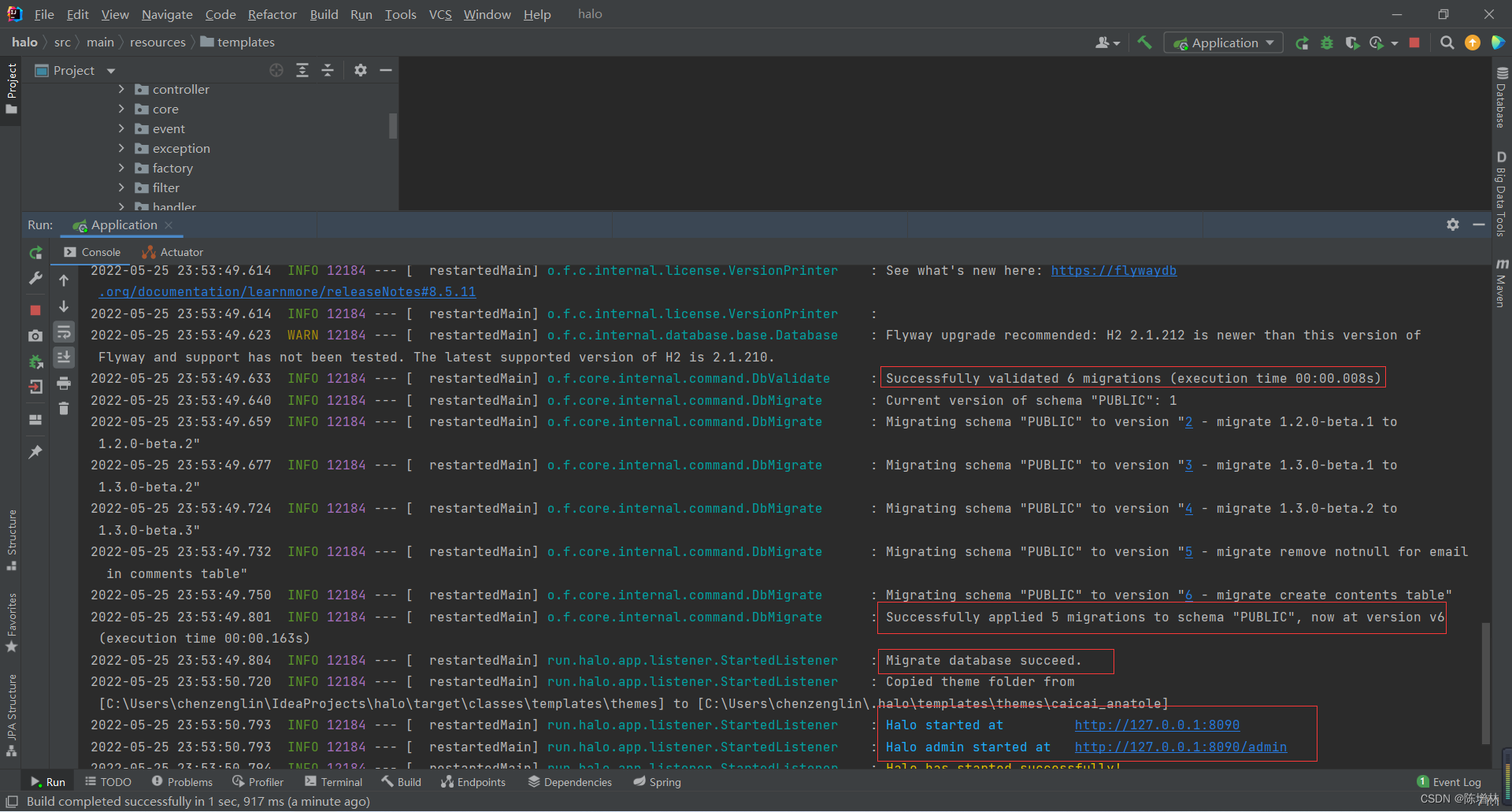Image resolution: width=1512 pixels, height=812 pixels.
Task: Click the Build project hammer icon
Action: click(1144, 43)
